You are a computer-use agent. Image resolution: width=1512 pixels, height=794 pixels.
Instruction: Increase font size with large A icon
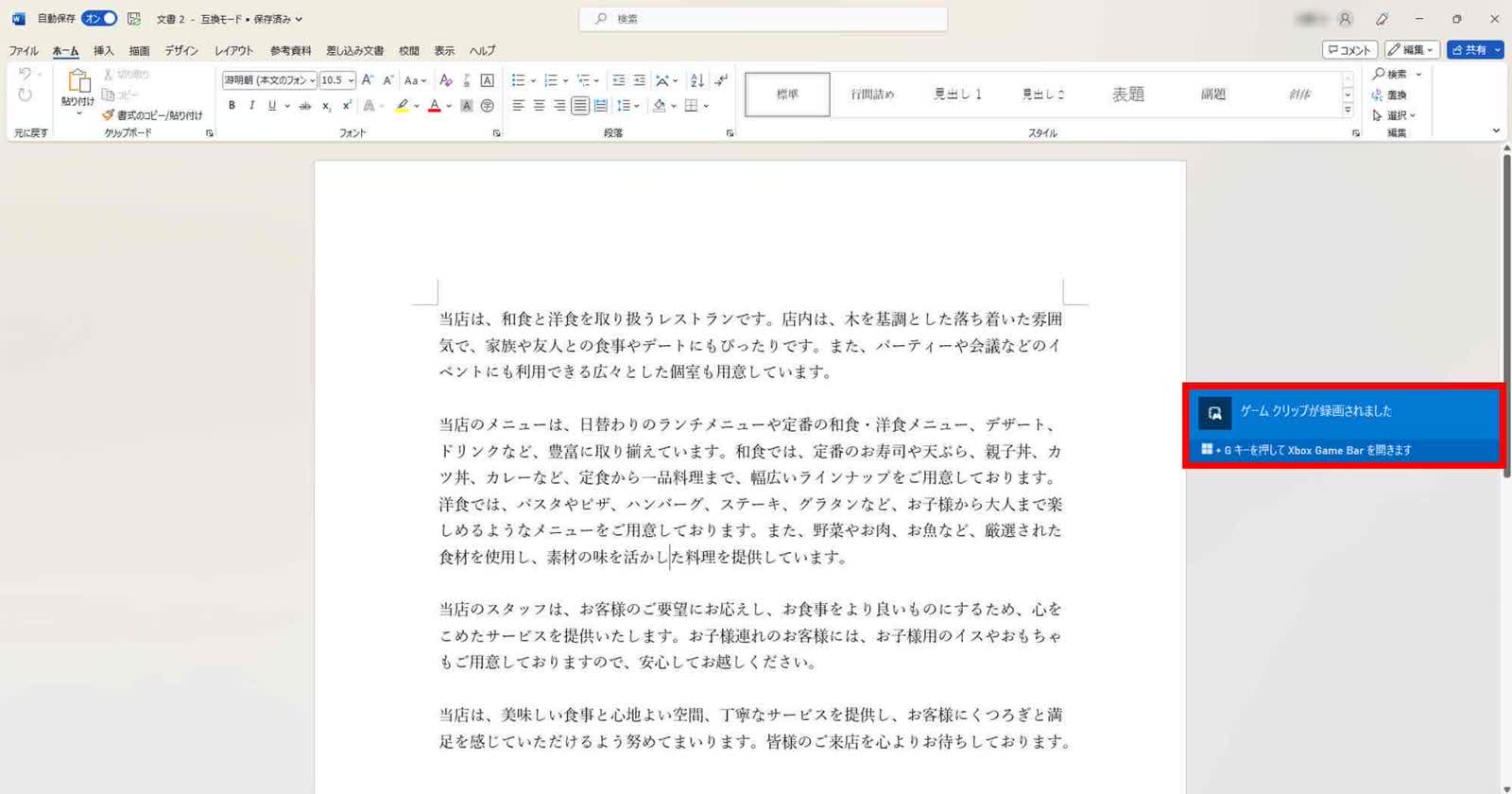click(368, 80)
